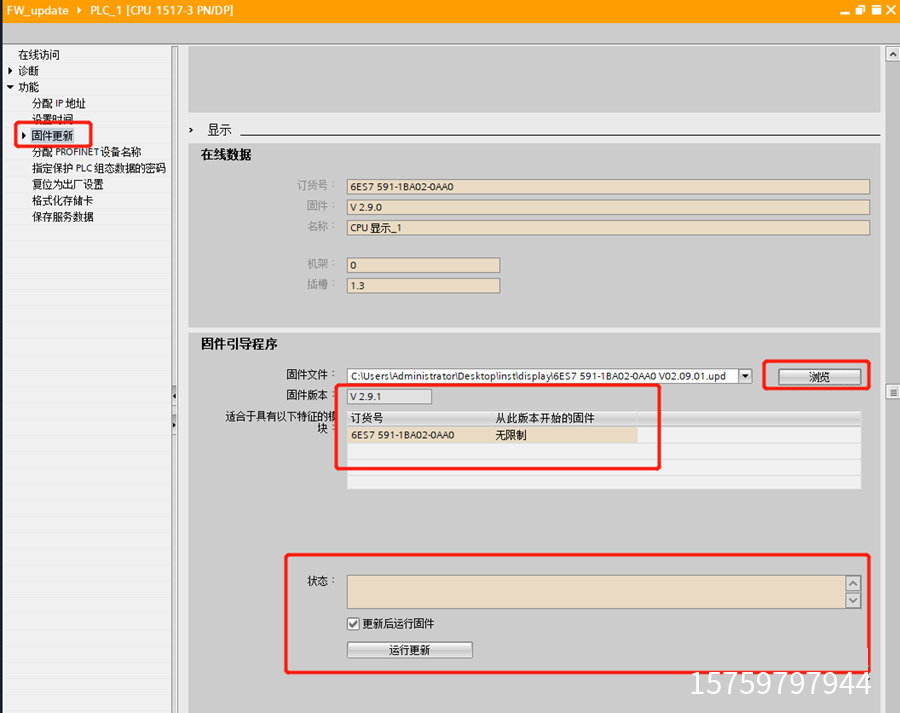The image size is (900, 713).
Task: Select 分配 IP 地址 in the tree
Action: (x=58, y=103)
